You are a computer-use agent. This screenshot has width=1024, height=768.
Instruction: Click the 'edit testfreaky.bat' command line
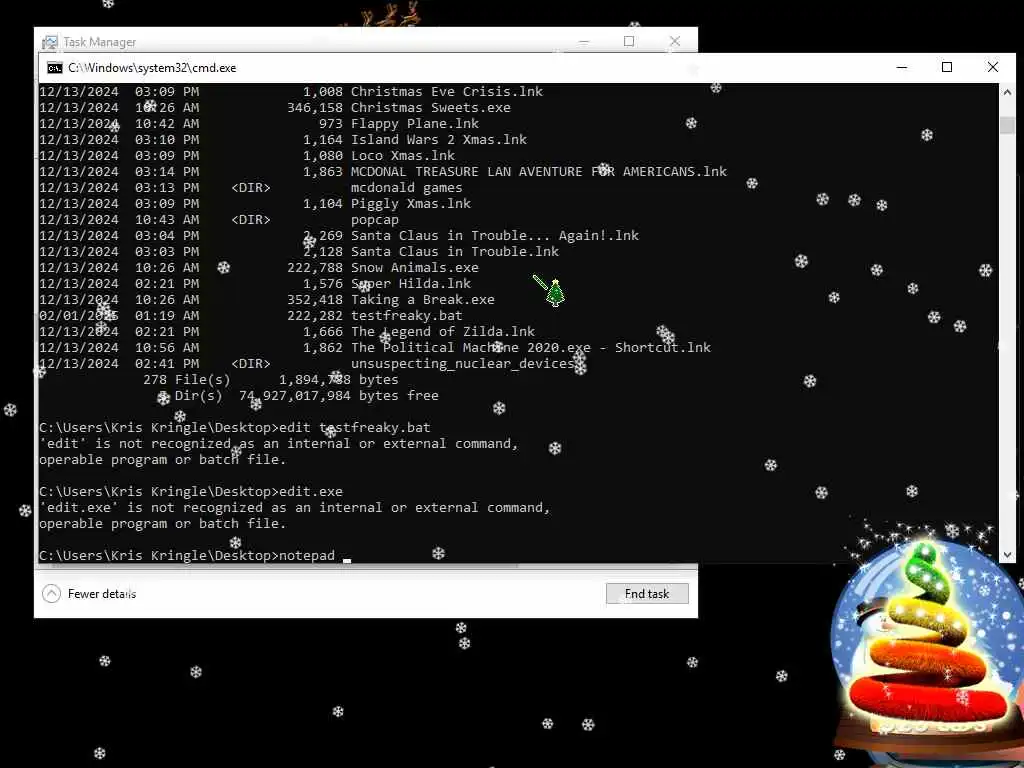(x=234, y=428)
